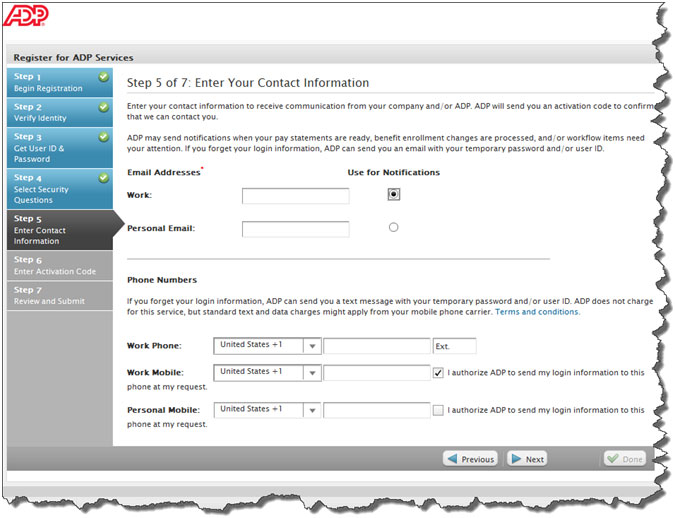
Task: Click the 'Email Addresses' label
Action: (x=164, y=173)
